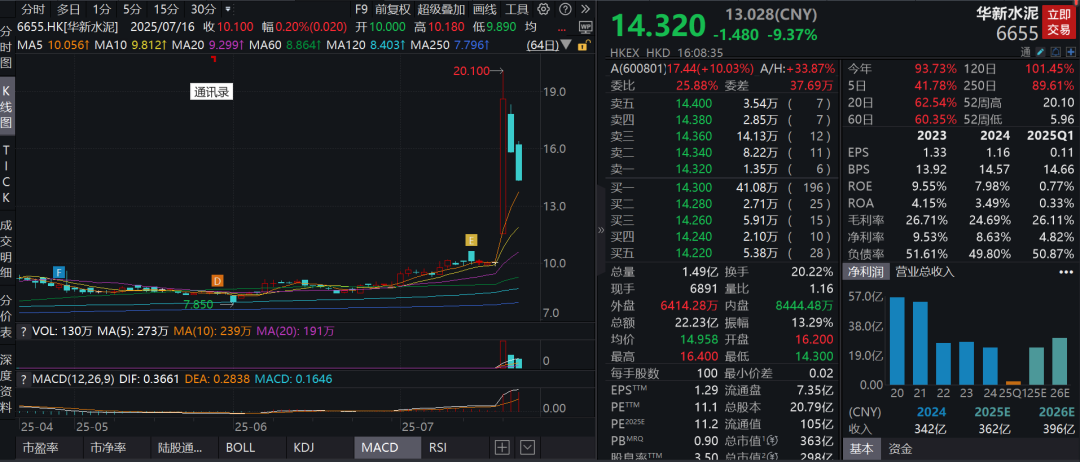
Task: Click the MA5 value 10.056
Action: click(x=68, y=45)
